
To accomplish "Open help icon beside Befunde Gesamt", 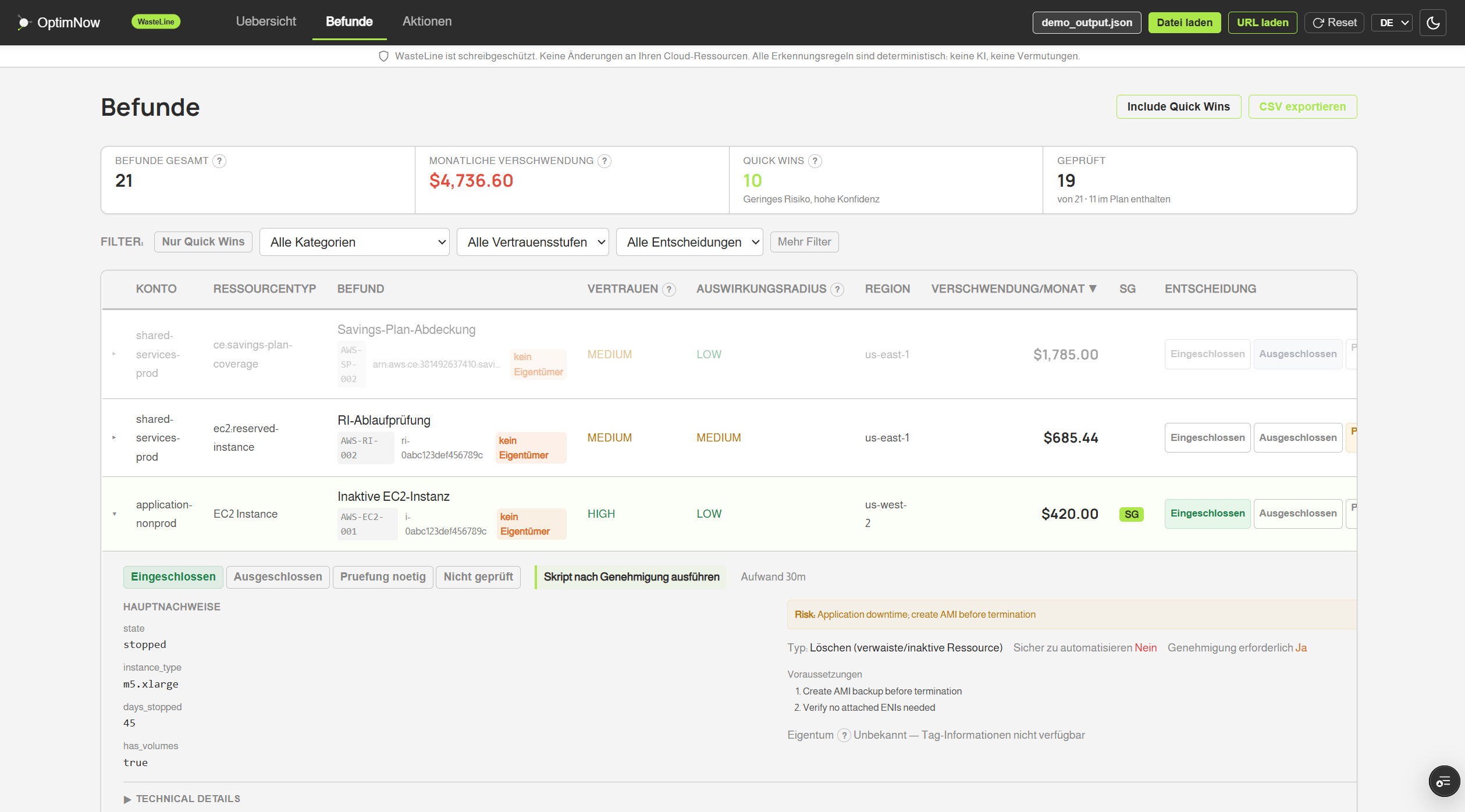I will click(x=219, y=161).
